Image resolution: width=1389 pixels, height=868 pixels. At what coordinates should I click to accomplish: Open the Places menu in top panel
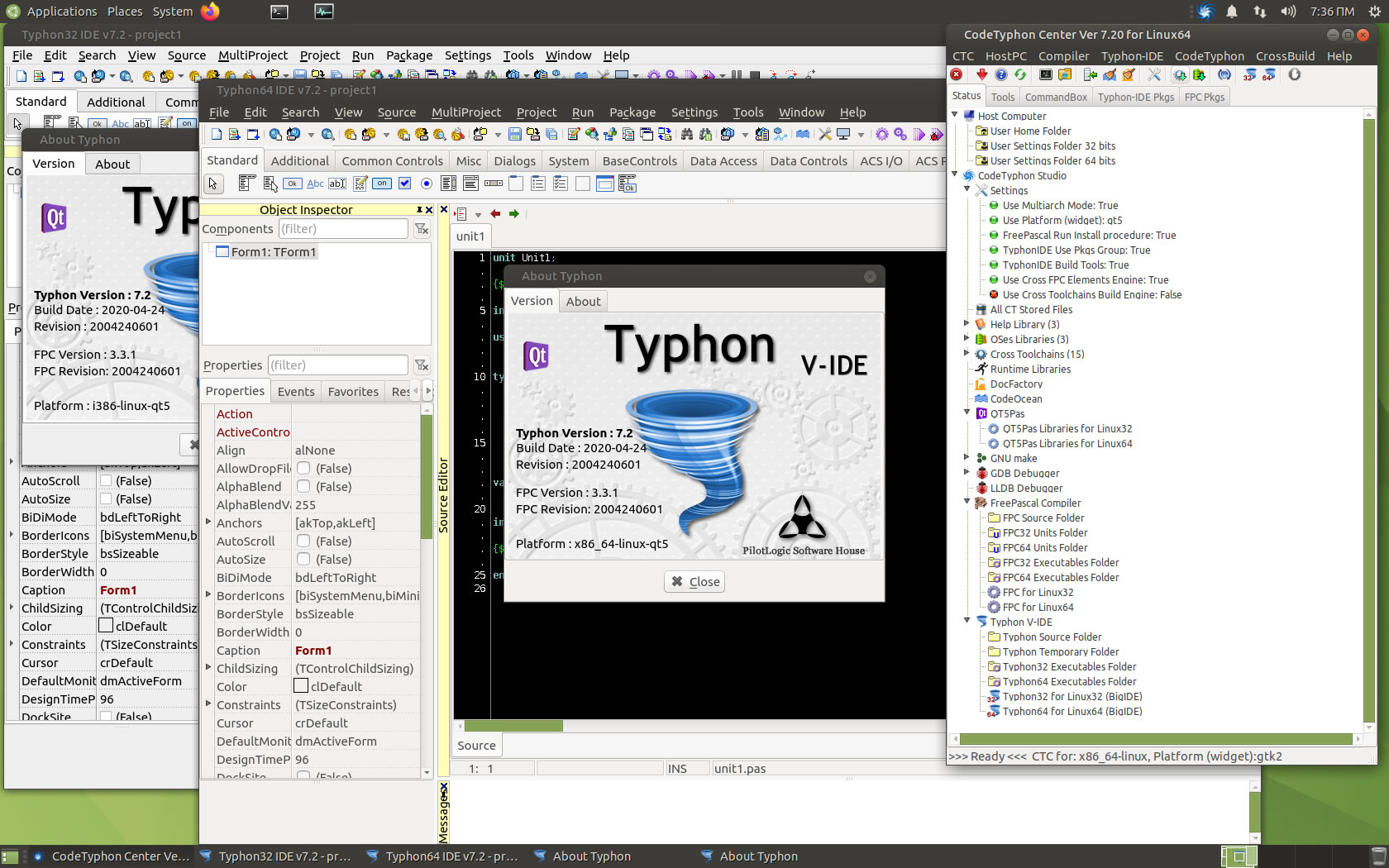tap(125, 12)
